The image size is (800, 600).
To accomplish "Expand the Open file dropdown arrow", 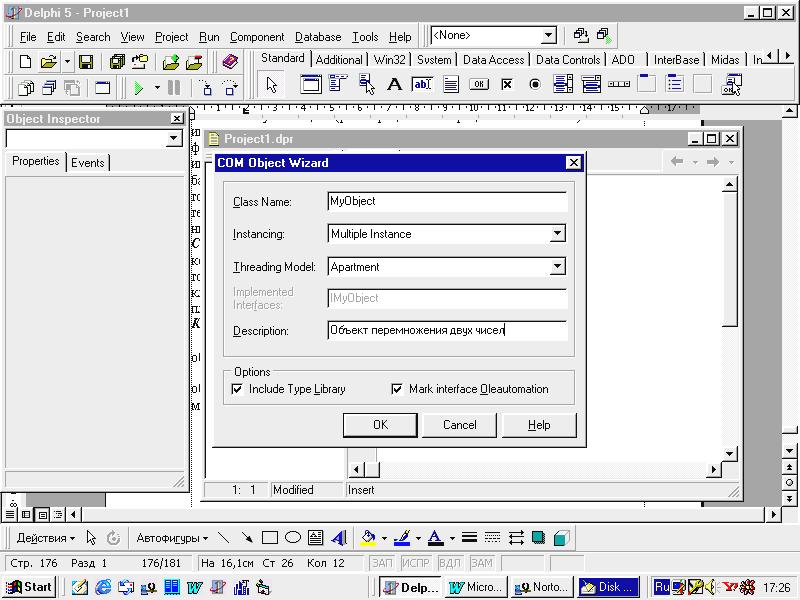I will pos(67,62).
